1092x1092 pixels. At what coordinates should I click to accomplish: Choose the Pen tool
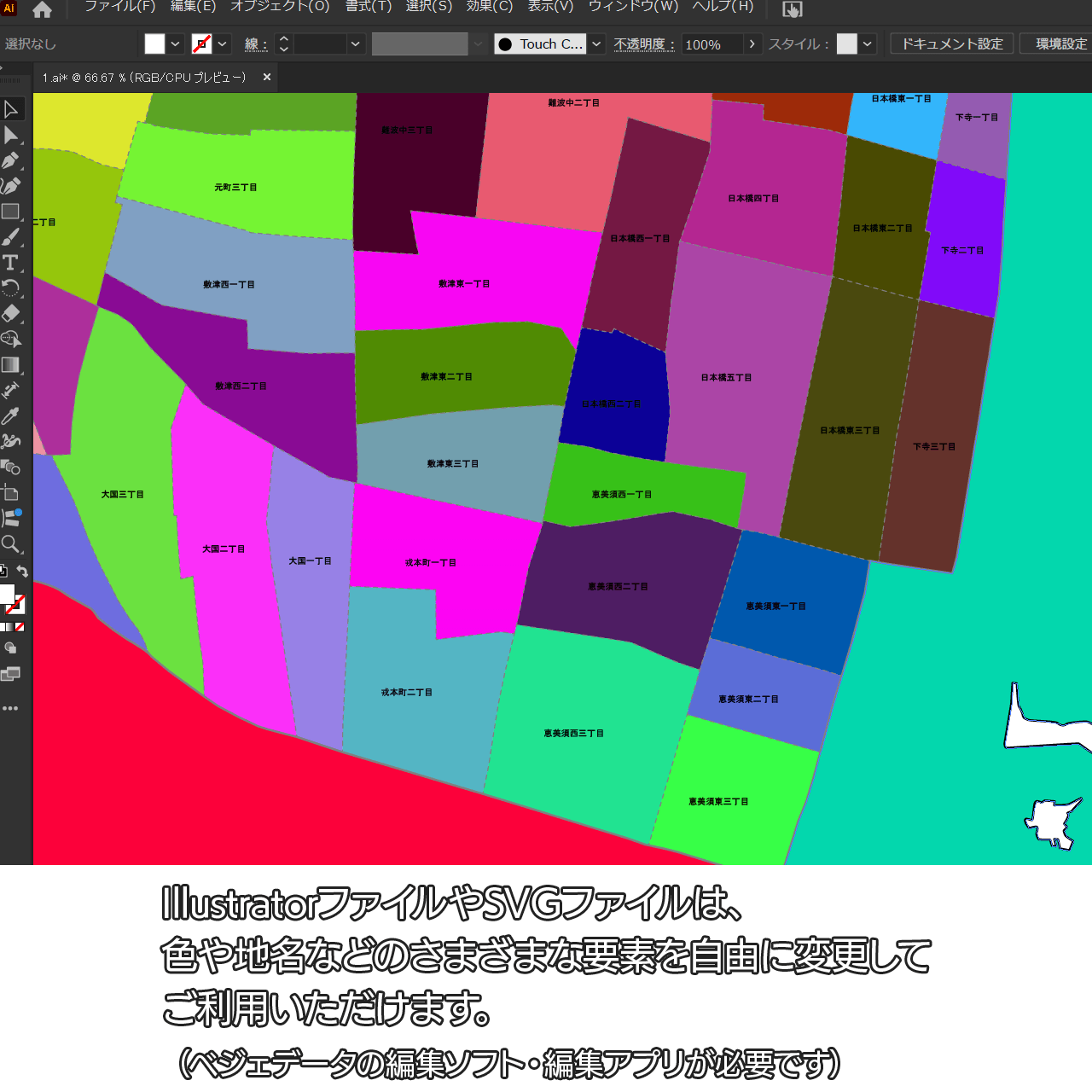[x=11, y=160]
